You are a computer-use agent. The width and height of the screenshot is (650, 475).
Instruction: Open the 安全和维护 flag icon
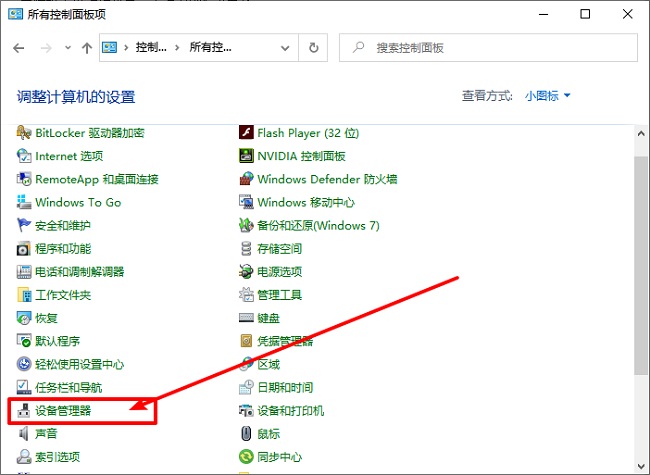(24, 225)
